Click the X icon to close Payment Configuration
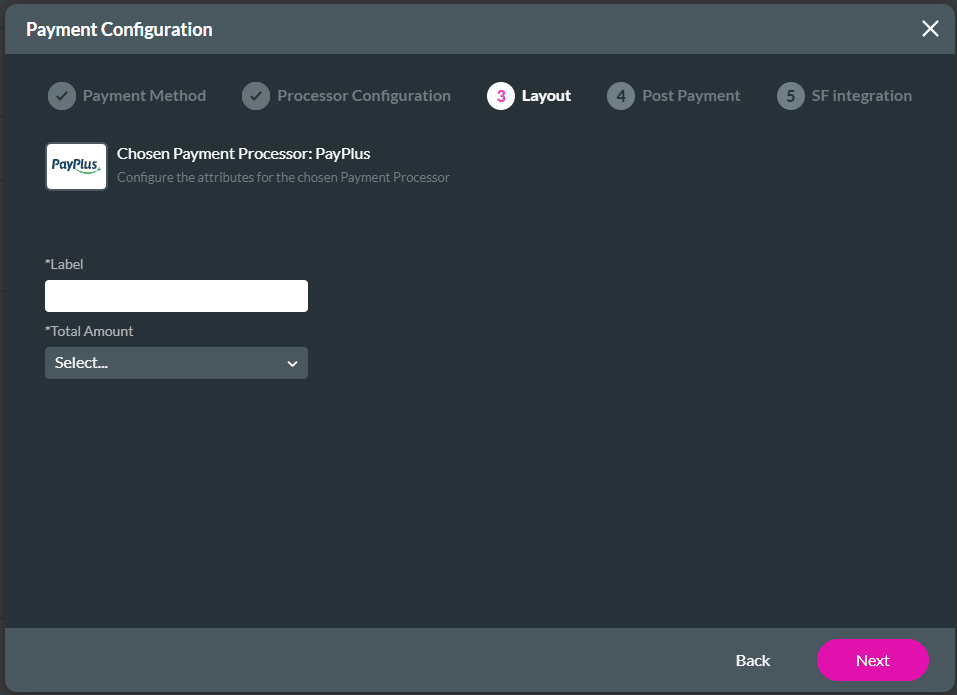The image size is (957, 695). [x=930, y=28]
